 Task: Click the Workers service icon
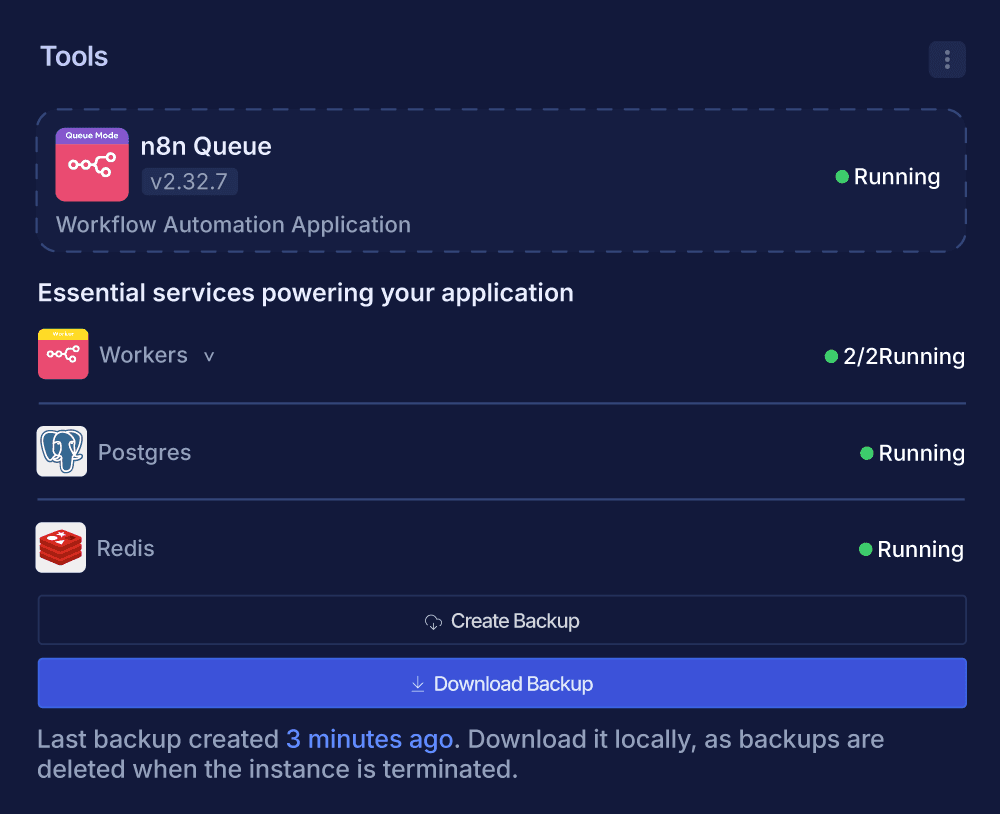tap(63, 354)
